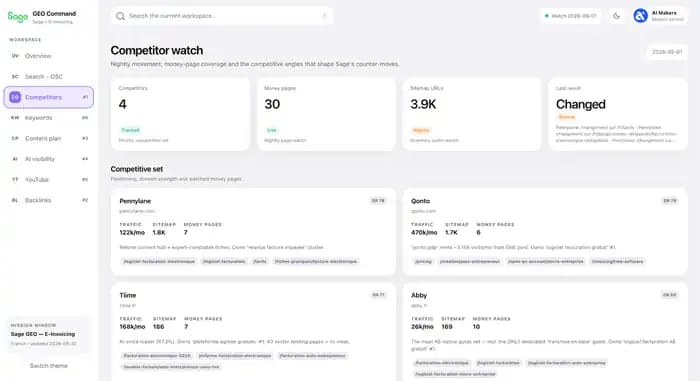Click the DR badge on Tiime card
This screenshot has height=381, width=700.
(x=378, y=295)
